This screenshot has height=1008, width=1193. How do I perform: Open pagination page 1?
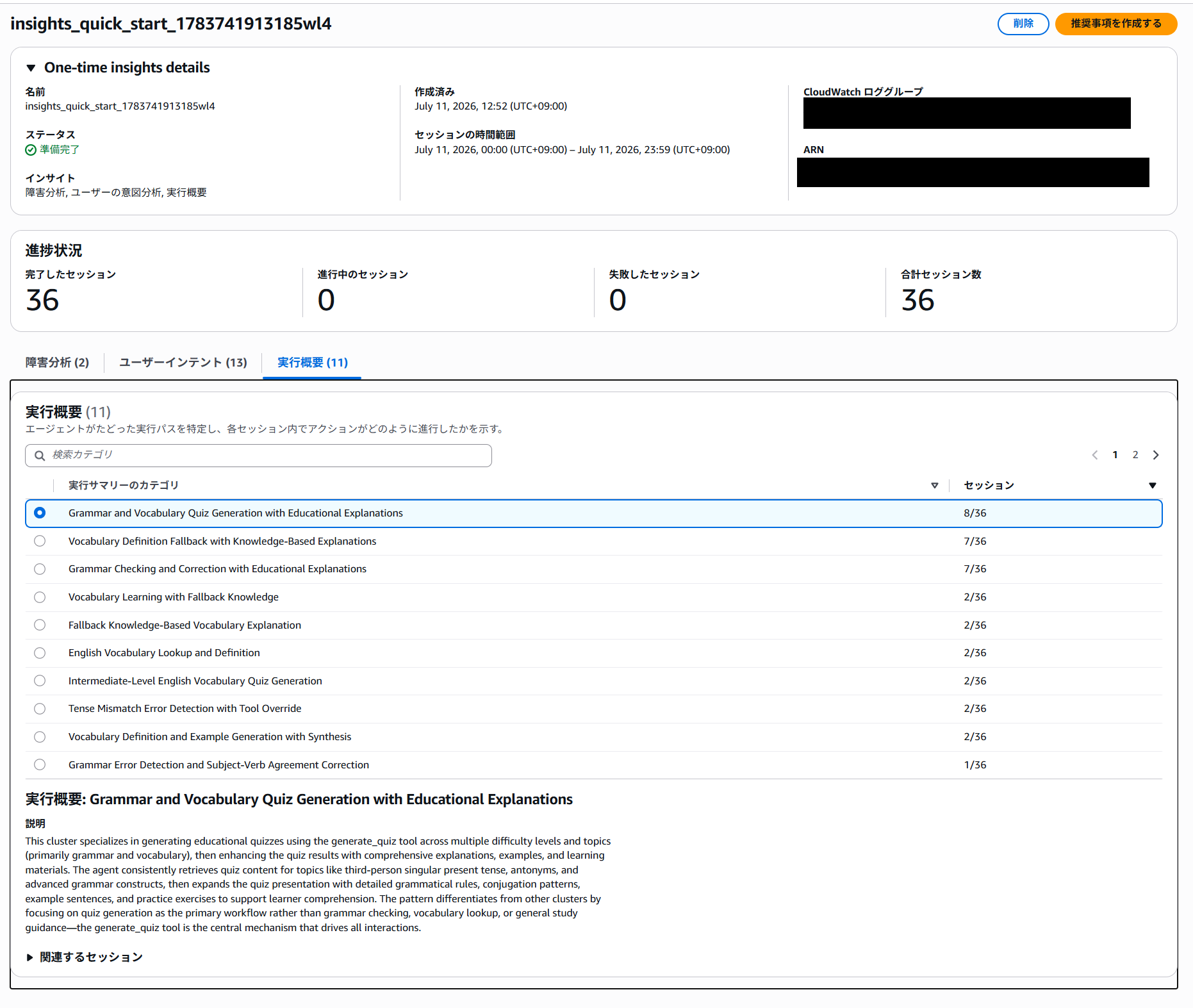(x=1115, y=455)
